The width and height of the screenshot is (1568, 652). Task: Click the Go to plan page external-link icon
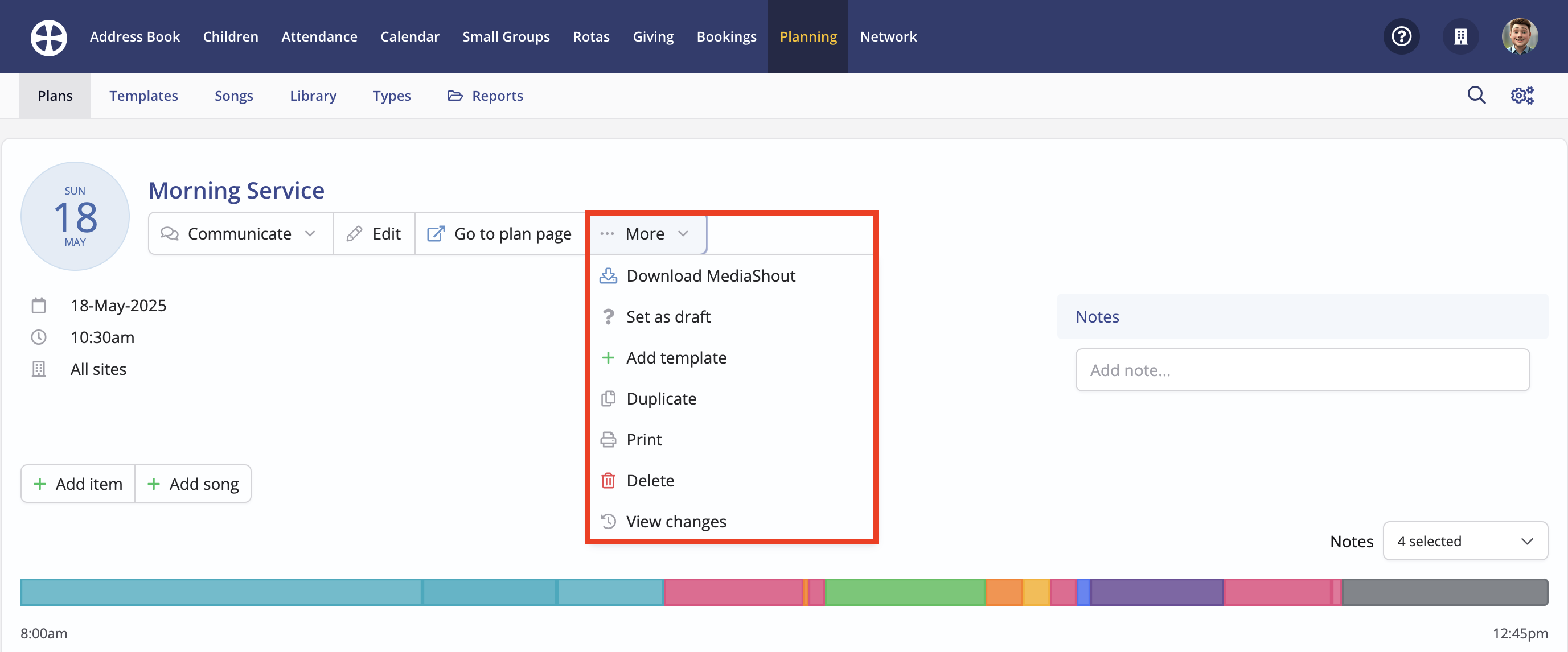click(x=436, y=234)
